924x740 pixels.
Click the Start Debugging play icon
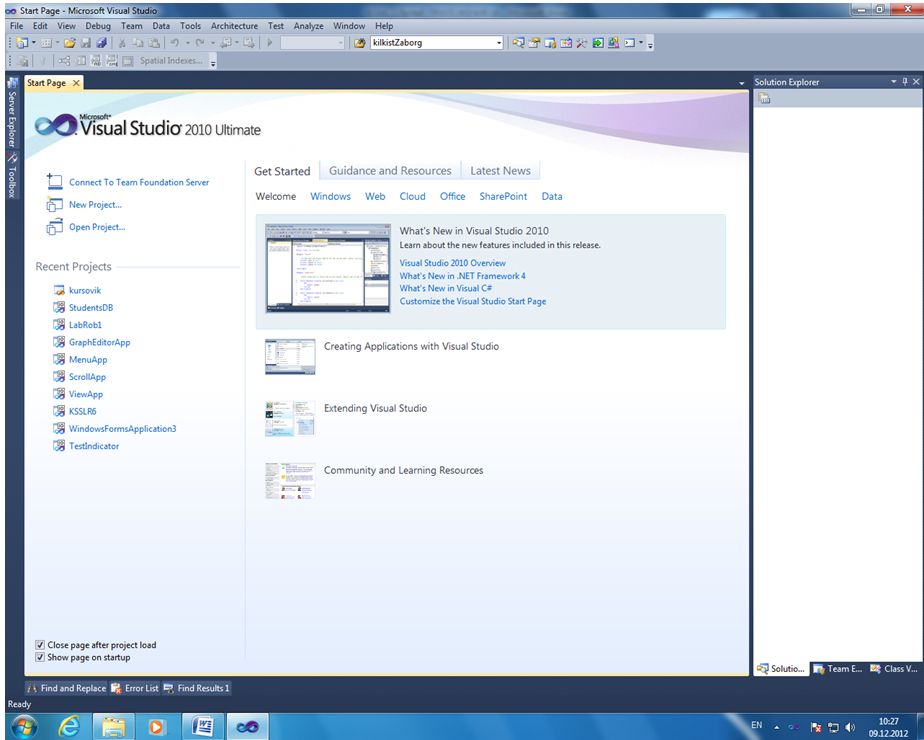coord(270,42)
